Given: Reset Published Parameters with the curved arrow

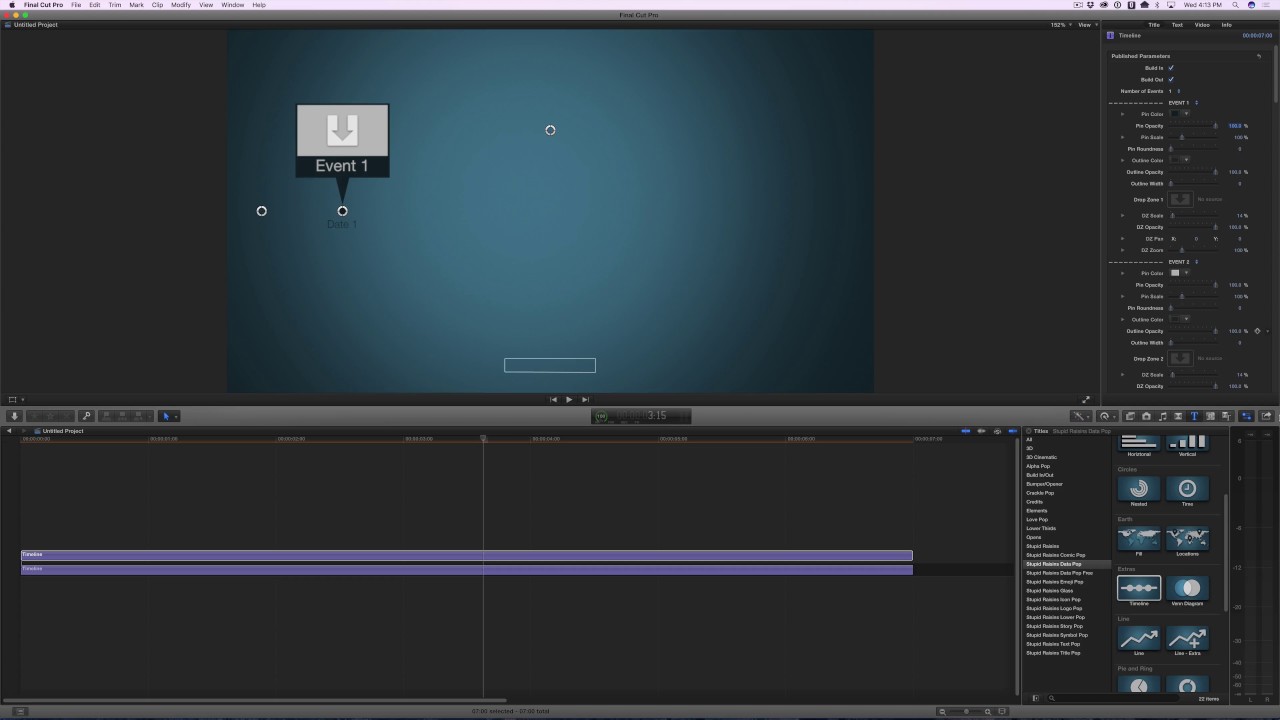Looking at the screenshot, I should [1259, 56].
